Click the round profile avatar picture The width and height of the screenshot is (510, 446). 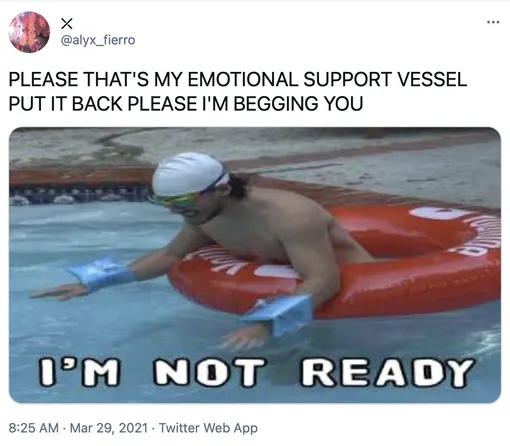29,32
